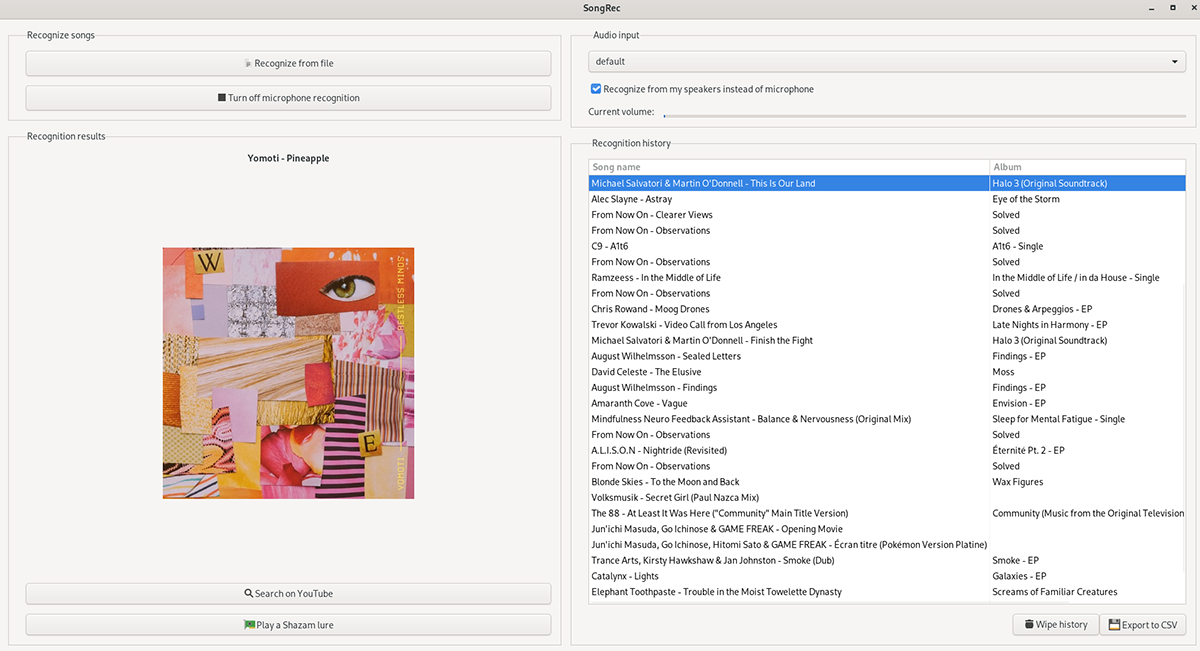Image resolution: width=1200 pixels, height=651 pixels.
Task: Sort history by Album column header
Action: click(x=1086, y=167)
